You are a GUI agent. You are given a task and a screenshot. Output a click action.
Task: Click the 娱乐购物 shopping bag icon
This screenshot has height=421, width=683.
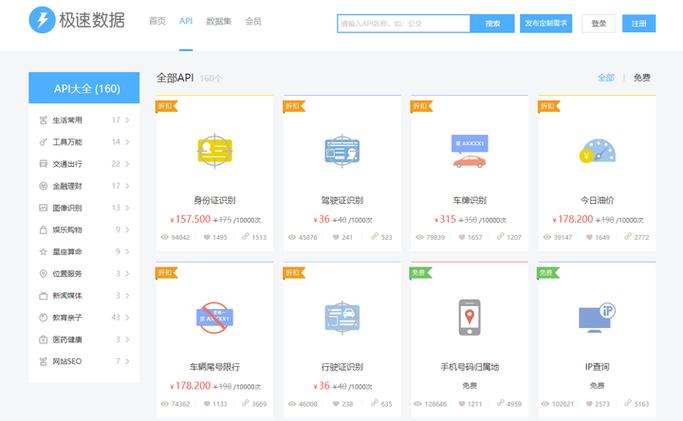point(43,229)
